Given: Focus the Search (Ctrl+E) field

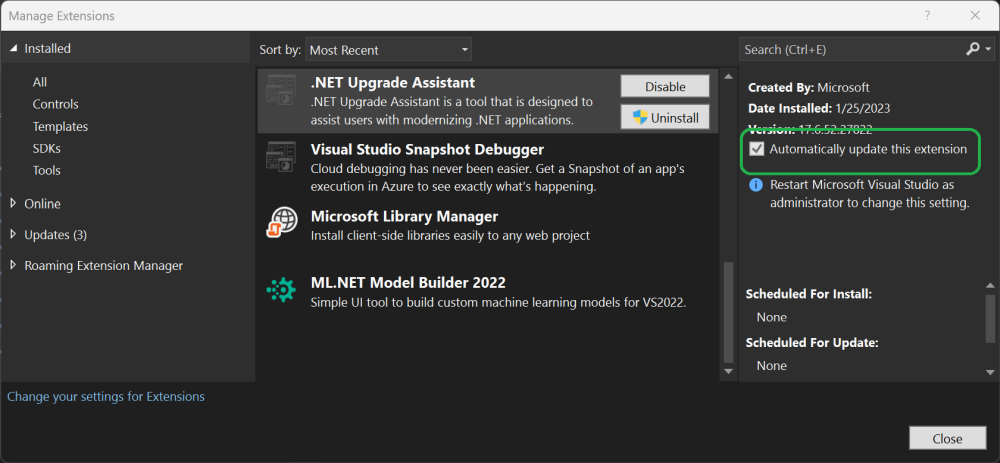Looking at the screenshot, I should [x=851, y=49].
